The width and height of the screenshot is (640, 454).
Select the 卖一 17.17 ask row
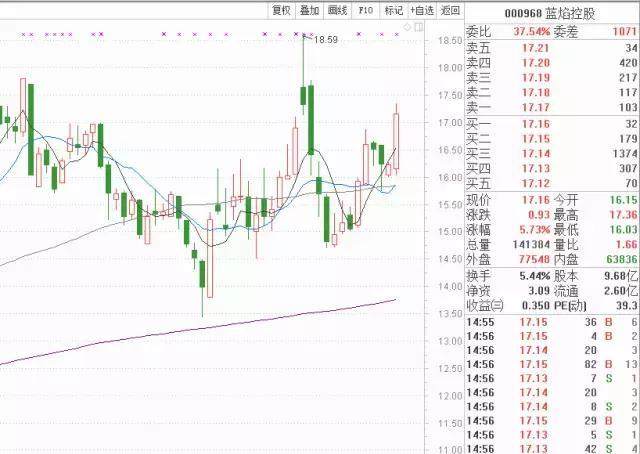pyautogui.click(x=552, y=107)
